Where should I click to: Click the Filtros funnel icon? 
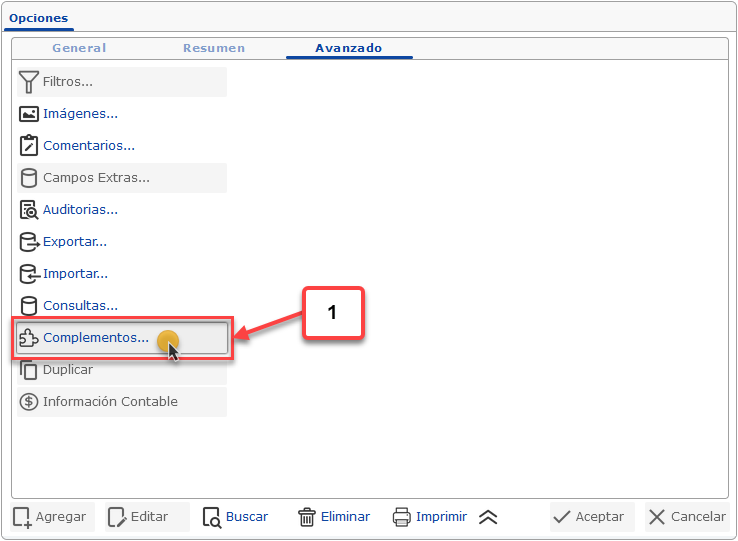point(29,82)
